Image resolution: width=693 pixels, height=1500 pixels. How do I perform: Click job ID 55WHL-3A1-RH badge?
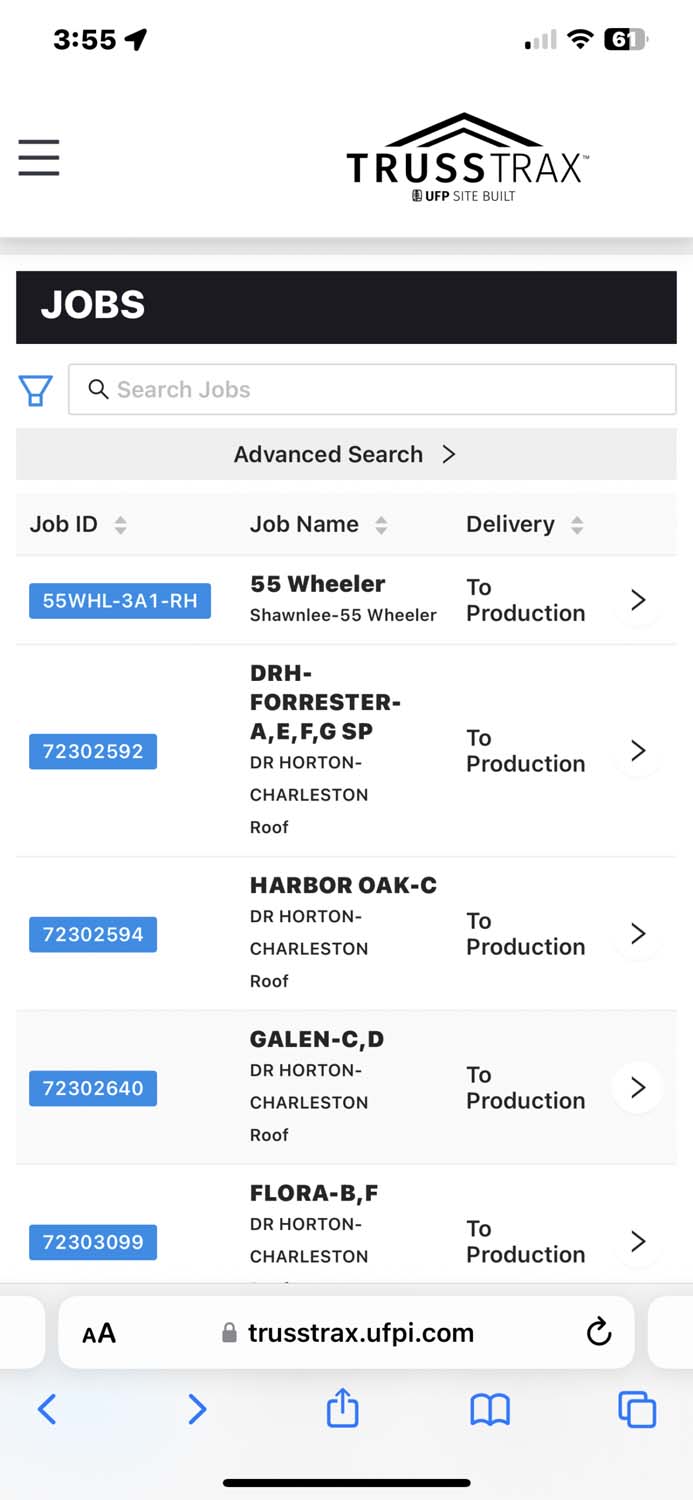coord(120,601)
